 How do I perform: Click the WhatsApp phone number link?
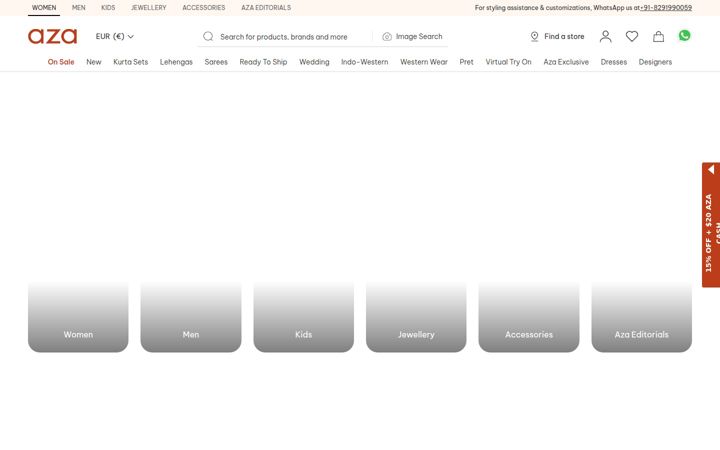666,8
